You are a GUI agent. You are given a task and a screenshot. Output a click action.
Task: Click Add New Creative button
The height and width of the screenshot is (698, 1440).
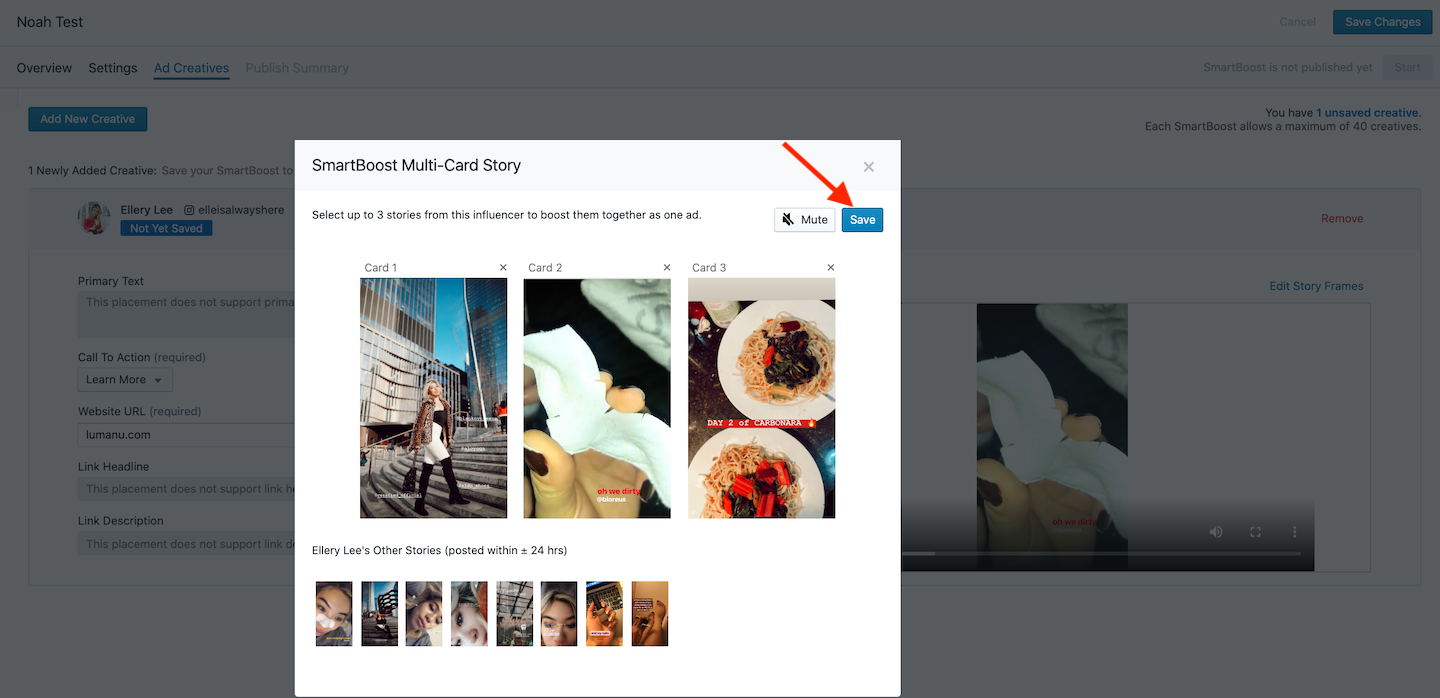click(x=88, y=119)
